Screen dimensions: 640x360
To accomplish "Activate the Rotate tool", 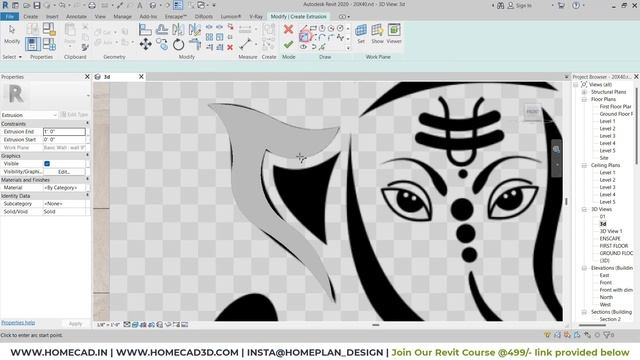I will [178, 44].
